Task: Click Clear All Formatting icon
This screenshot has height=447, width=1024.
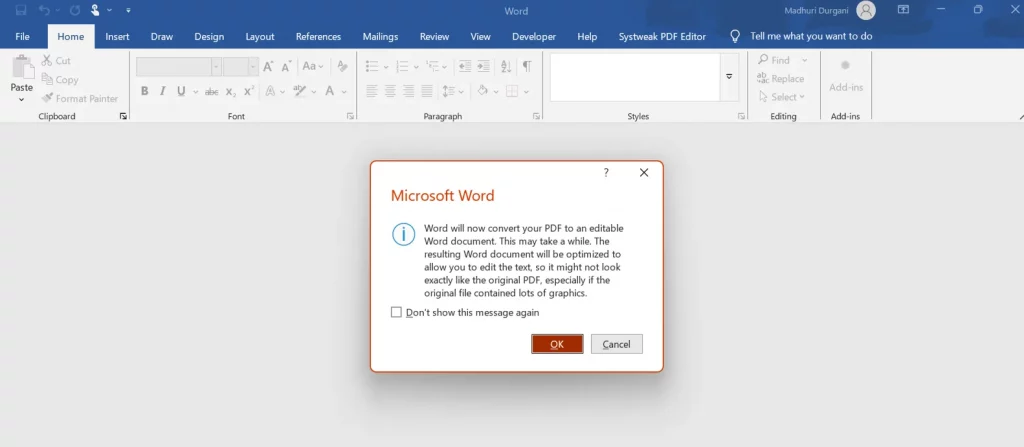Action: pyautogui.click(x=342, y=67)
